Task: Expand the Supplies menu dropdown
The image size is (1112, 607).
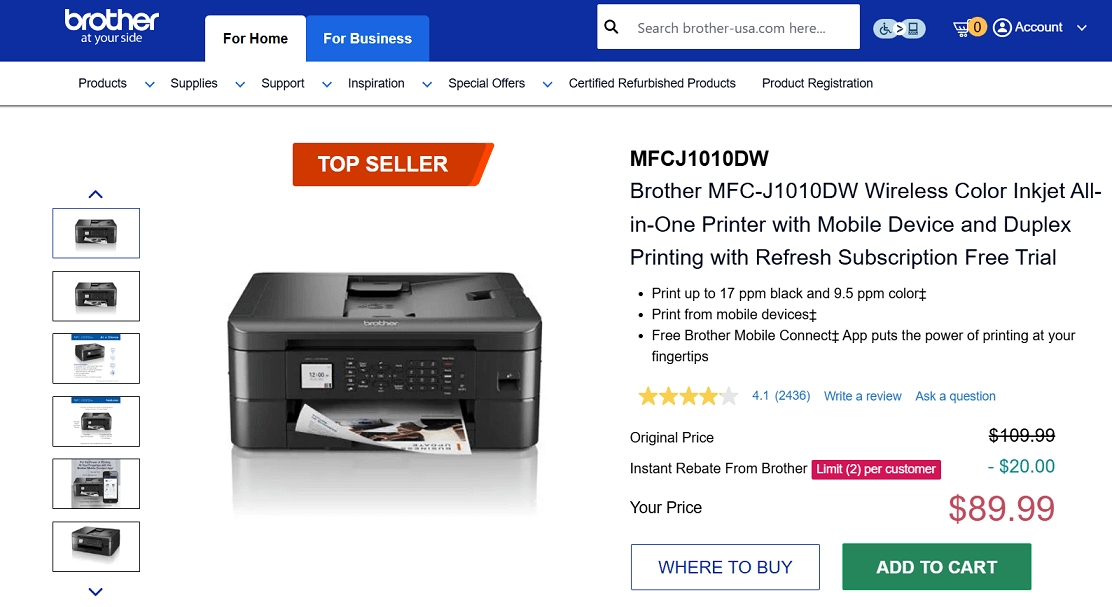Action: coord(240,85)
